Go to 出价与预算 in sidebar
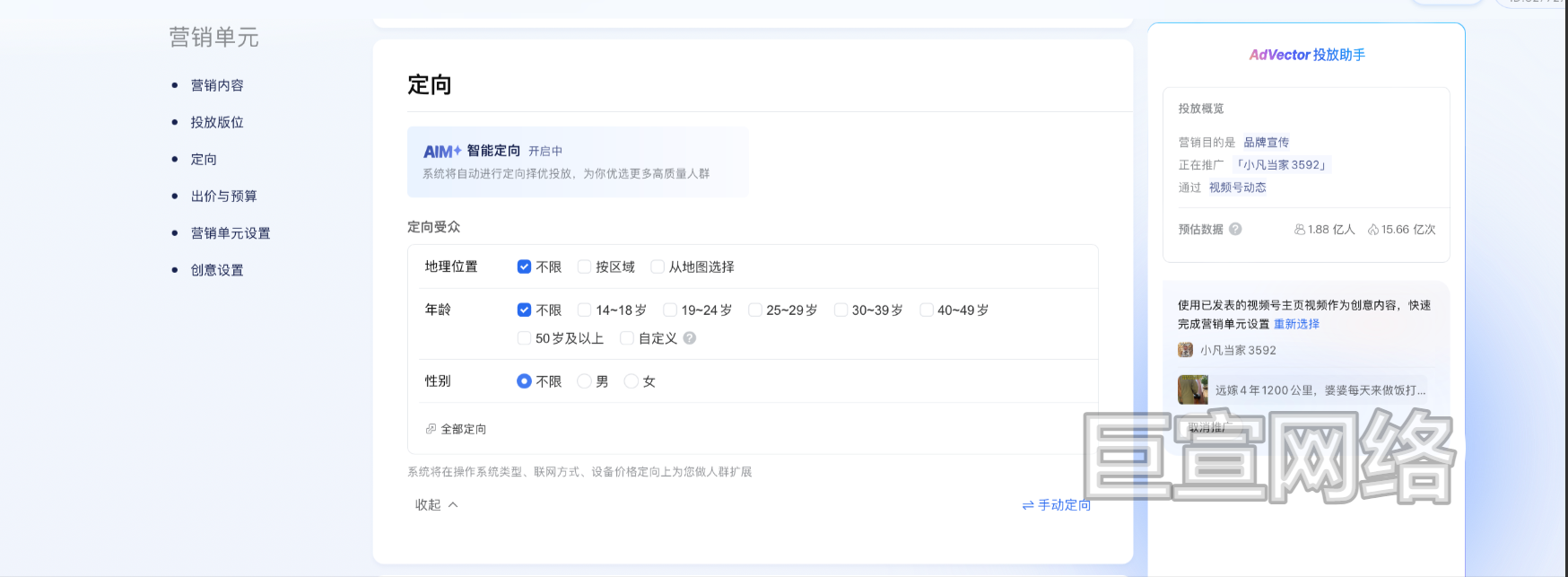This screenshot has width=1568, height=577. click(x=223, y=196)
